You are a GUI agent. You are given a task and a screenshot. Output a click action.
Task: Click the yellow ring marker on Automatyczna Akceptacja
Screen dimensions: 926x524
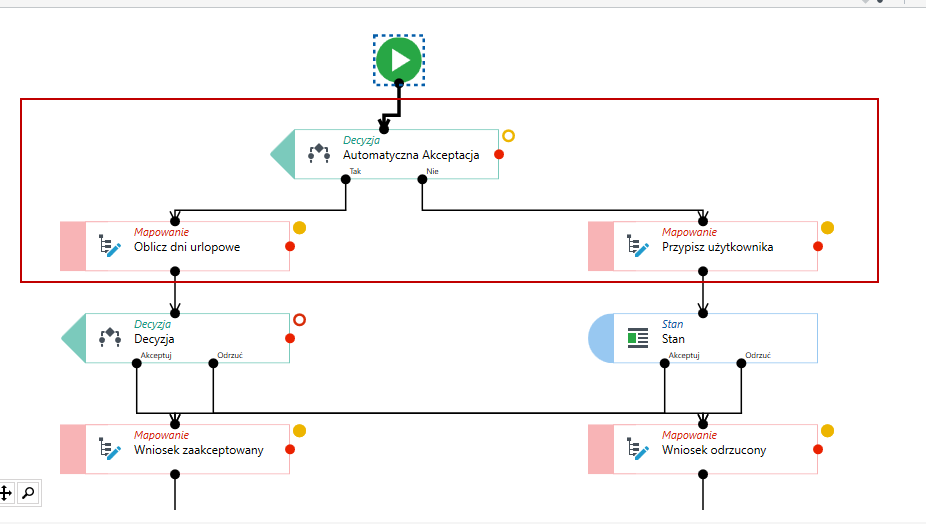[508, 136]
